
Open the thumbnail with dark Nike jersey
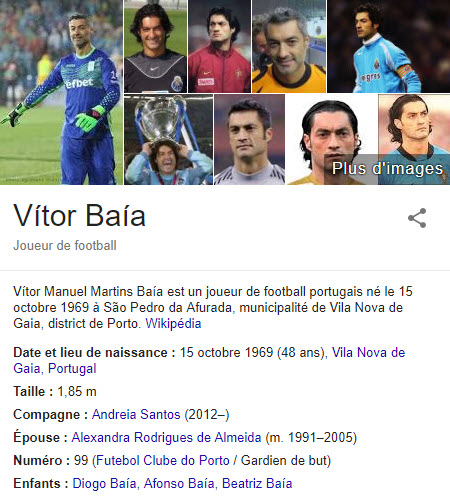coord(155,46)
